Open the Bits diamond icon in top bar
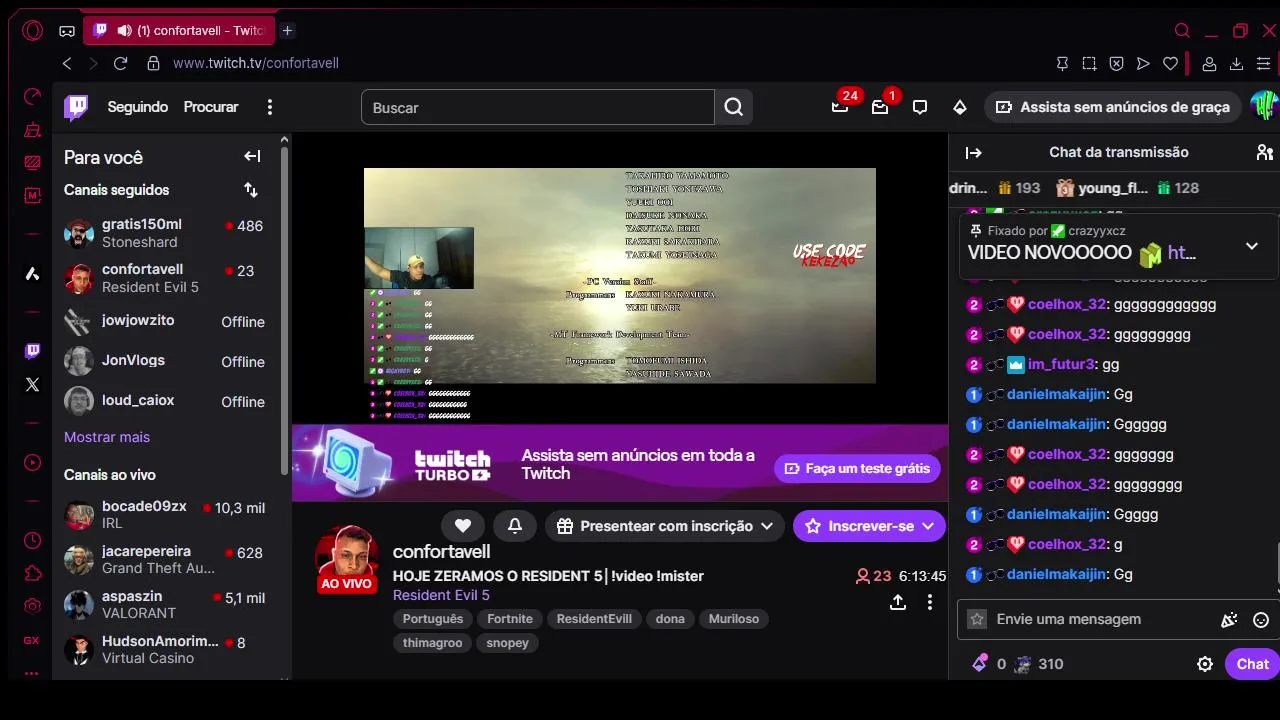Viewport: 1280px width, 720px height. coord(960,107)
